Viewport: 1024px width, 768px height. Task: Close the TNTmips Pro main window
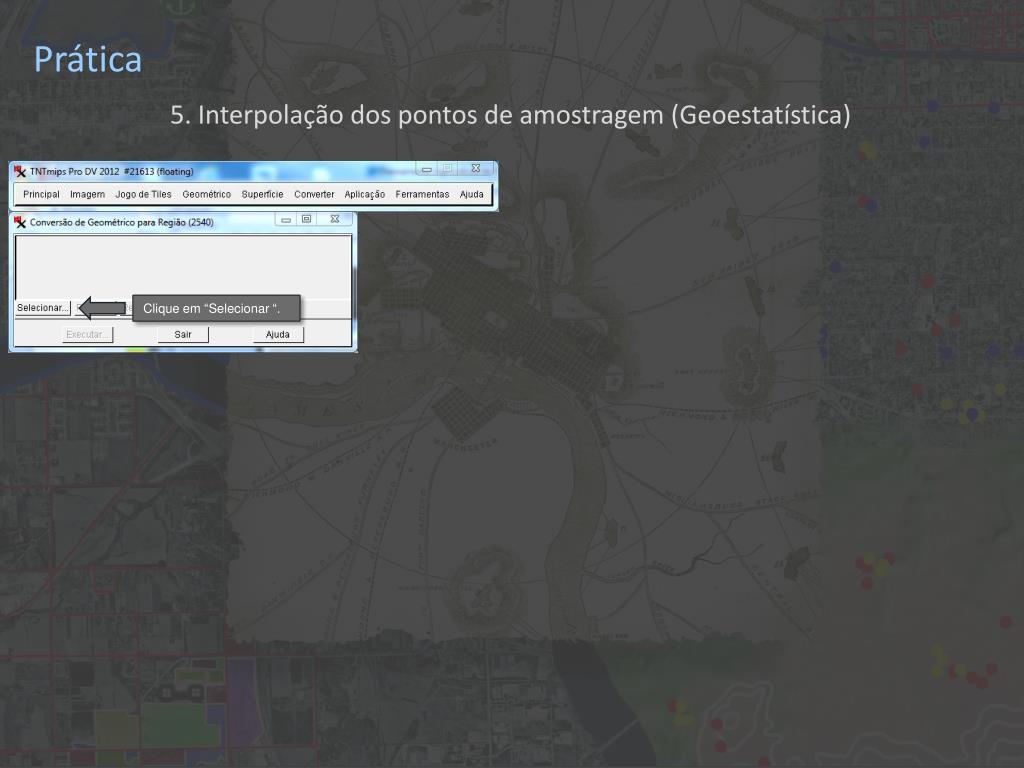tap(476, 169)
